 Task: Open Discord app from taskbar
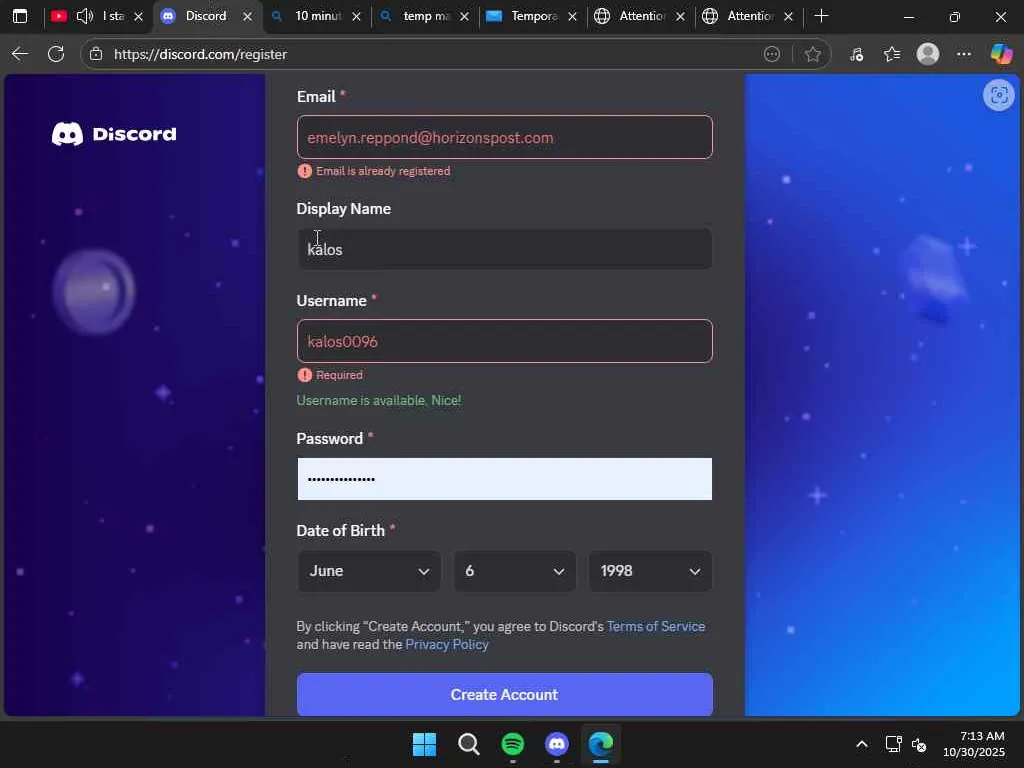(556, 744)
